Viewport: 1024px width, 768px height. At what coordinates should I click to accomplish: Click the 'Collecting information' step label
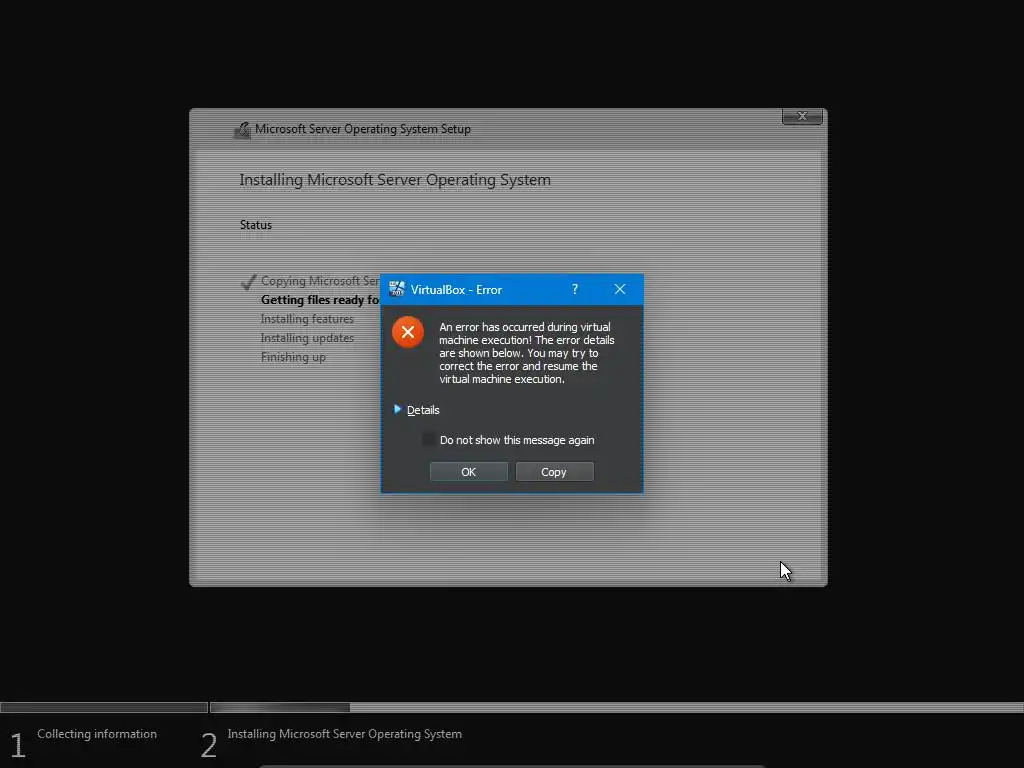pos(97,734)
